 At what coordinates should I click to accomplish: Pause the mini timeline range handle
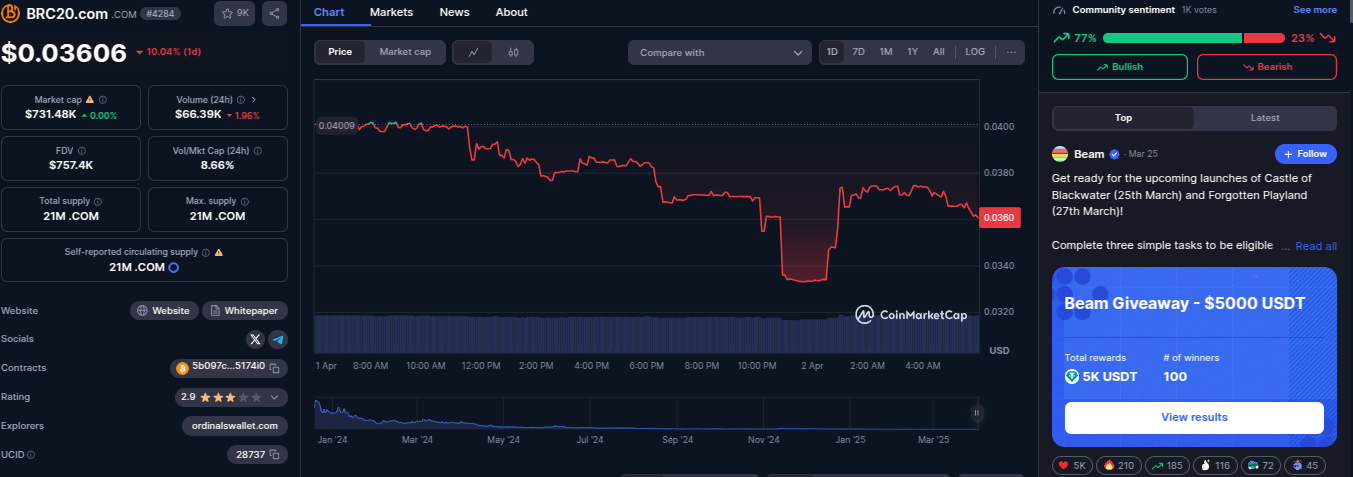click(x=976, y=413)
